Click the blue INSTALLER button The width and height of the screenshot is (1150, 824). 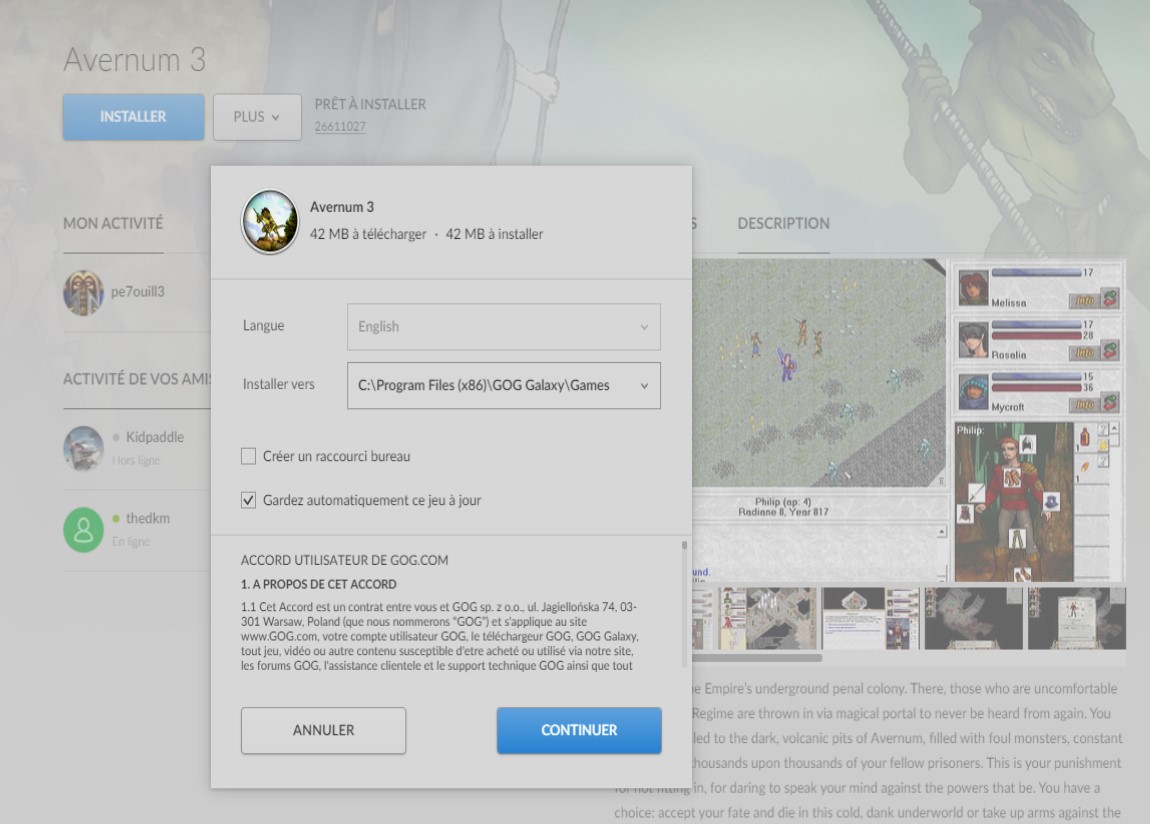pos(133,117)
